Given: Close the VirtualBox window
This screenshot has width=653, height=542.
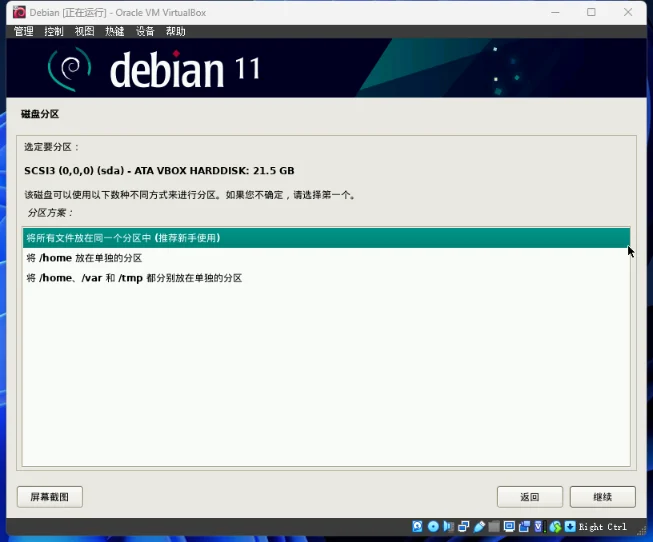Looking at the screenshot, I should pos(628,12).
